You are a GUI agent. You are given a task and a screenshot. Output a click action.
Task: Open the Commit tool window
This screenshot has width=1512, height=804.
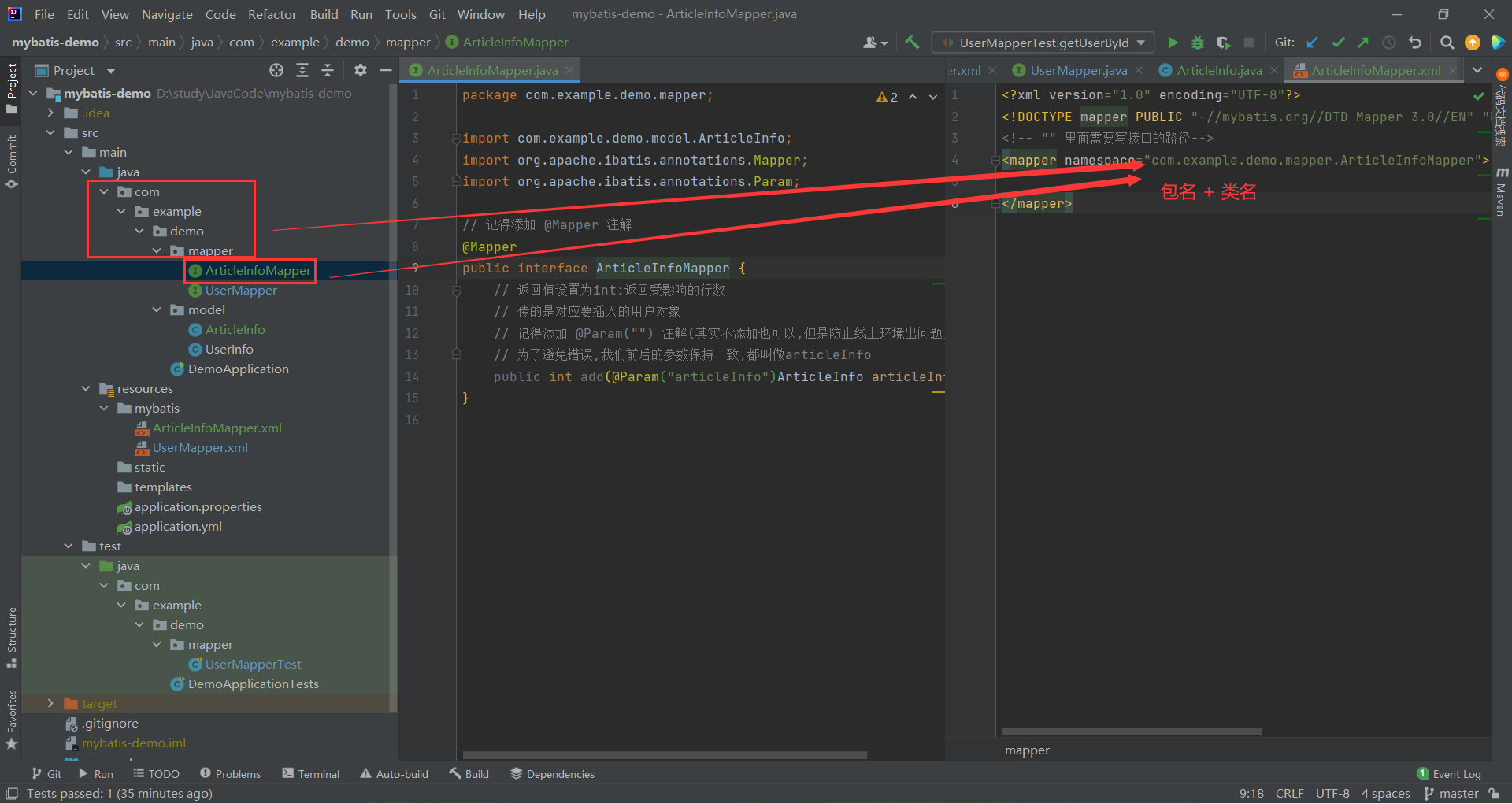(x=12, y=161)
